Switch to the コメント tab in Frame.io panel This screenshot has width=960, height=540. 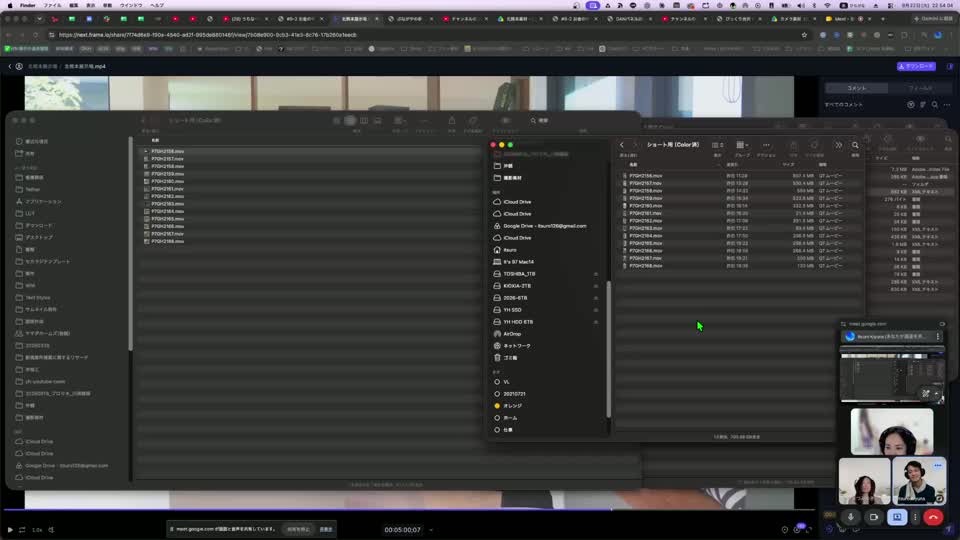857,88
